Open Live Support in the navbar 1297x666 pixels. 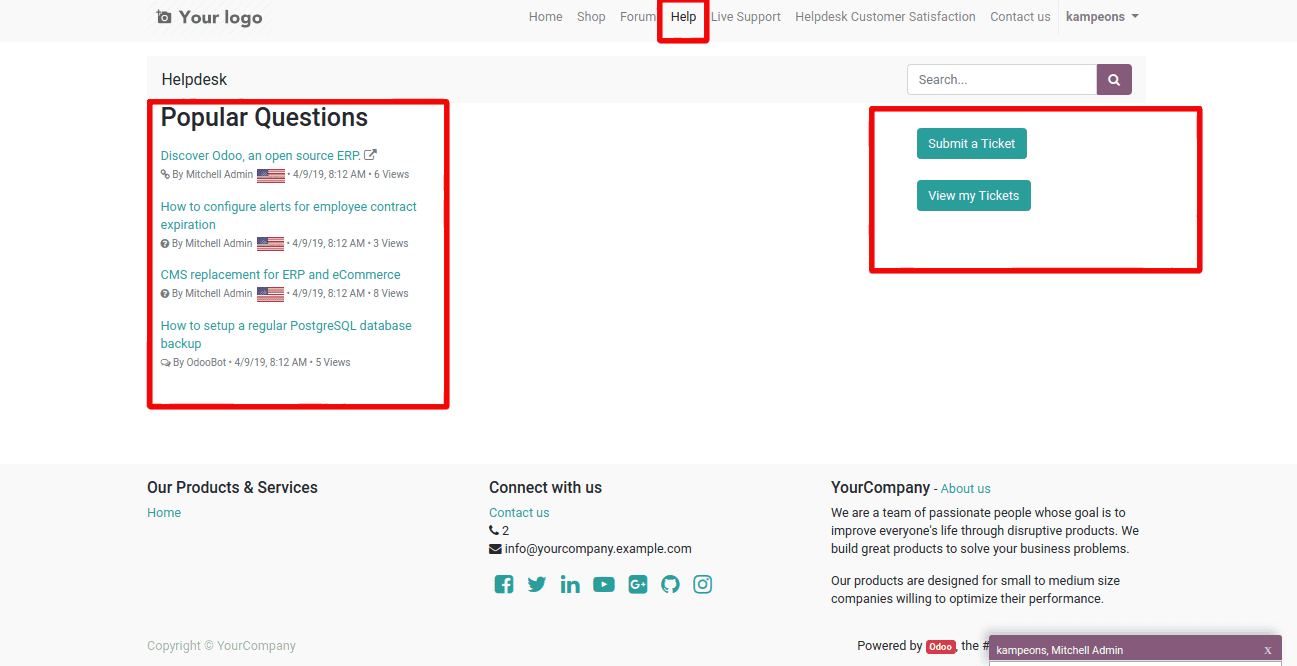tap(746, 17)
